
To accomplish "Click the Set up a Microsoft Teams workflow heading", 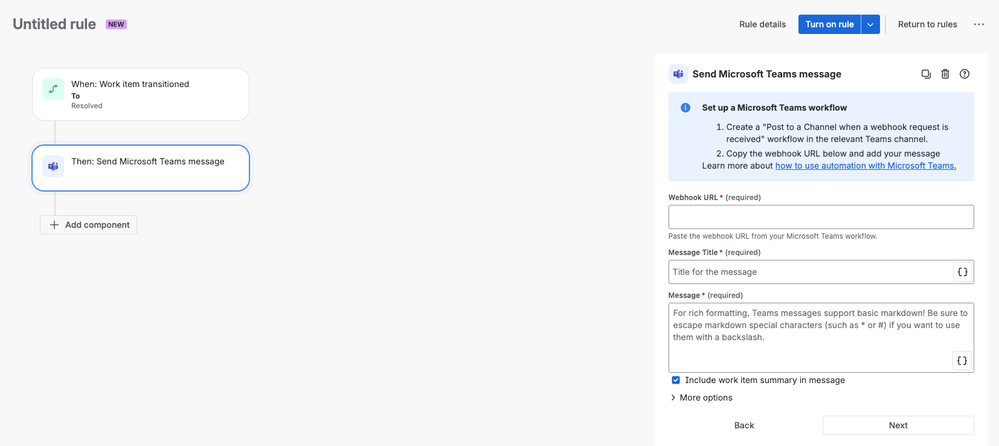I will point(775,108).
